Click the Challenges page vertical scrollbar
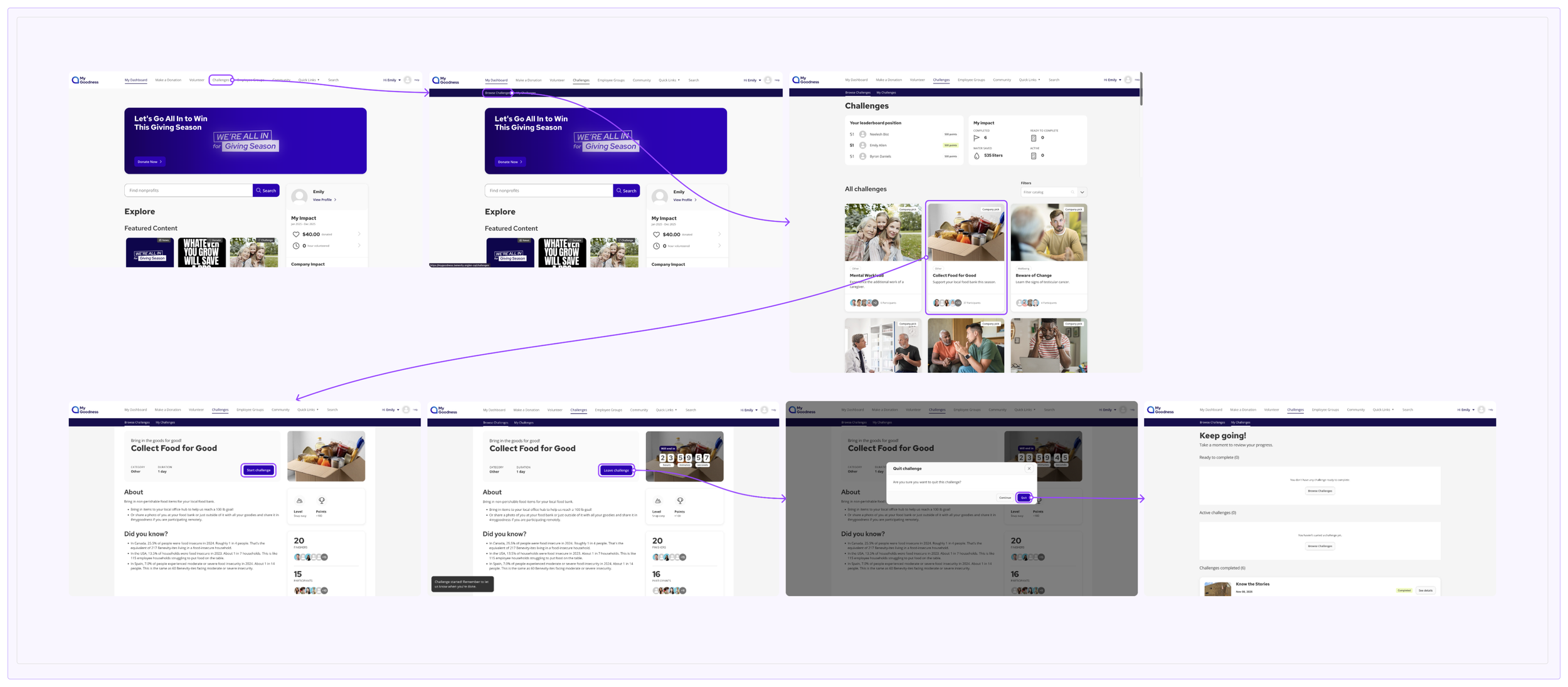This screenshot has width=1568, height=687. tap(1141, 90)
